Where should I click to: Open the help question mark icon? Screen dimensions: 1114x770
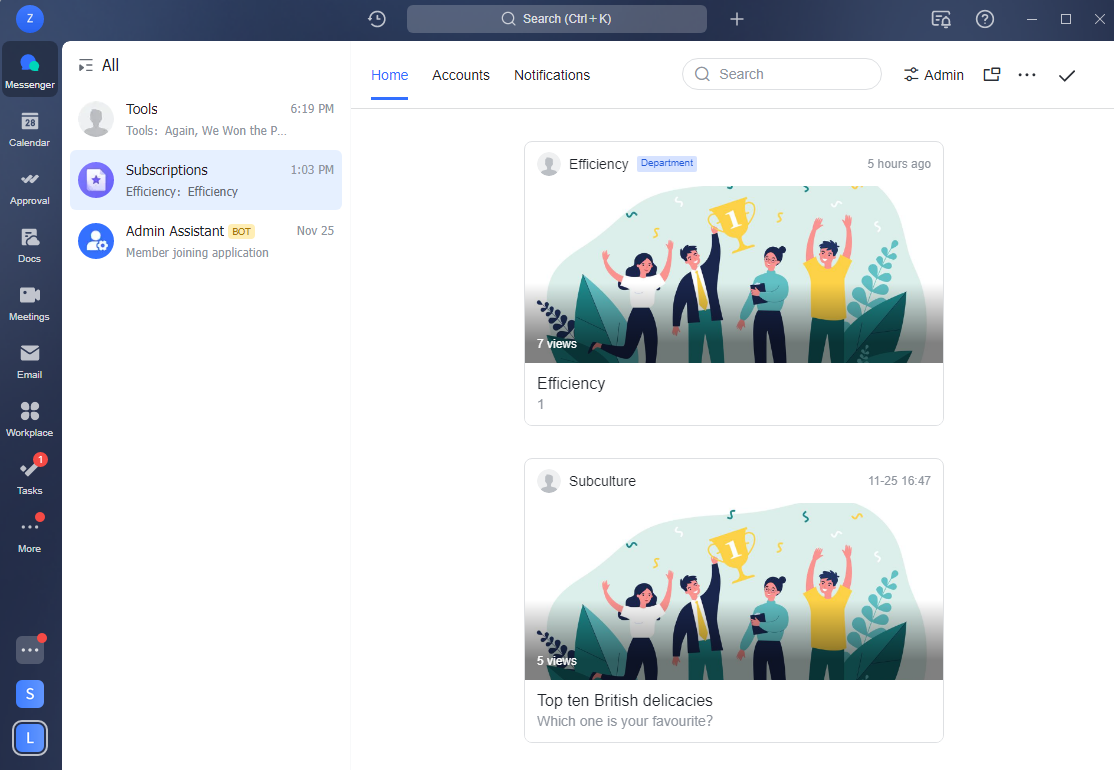coord(985,19)
